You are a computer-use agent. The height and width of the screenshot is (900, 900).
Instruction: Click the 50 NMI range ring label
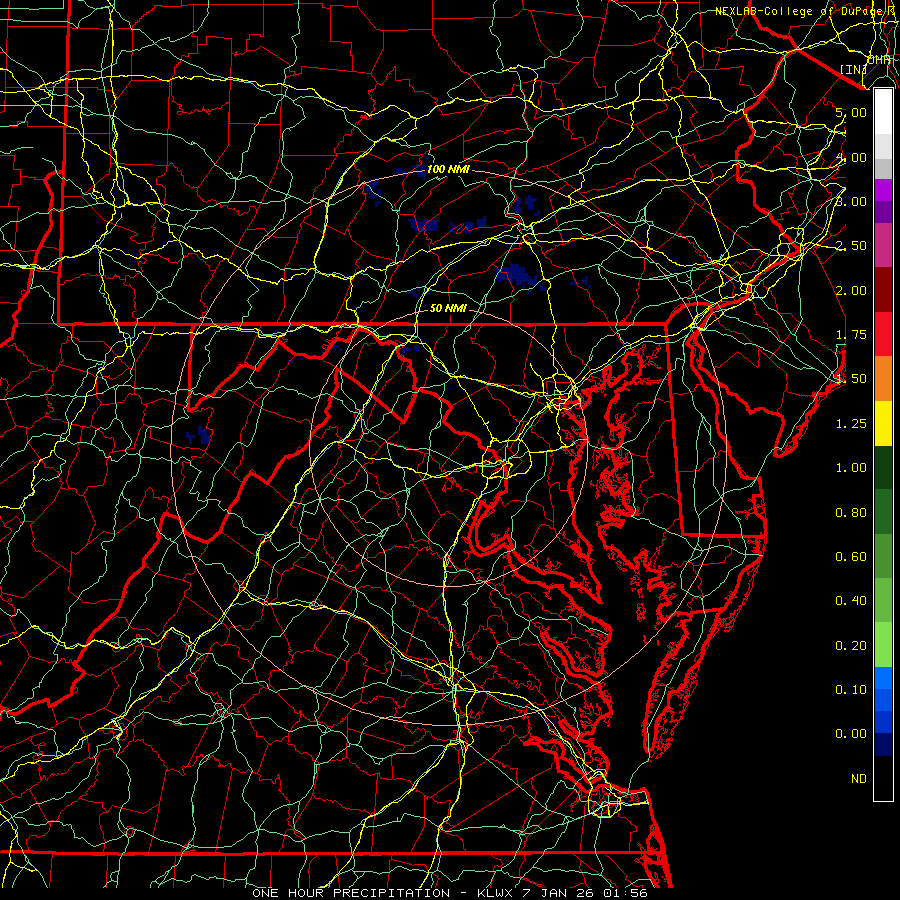coord(448,308)
